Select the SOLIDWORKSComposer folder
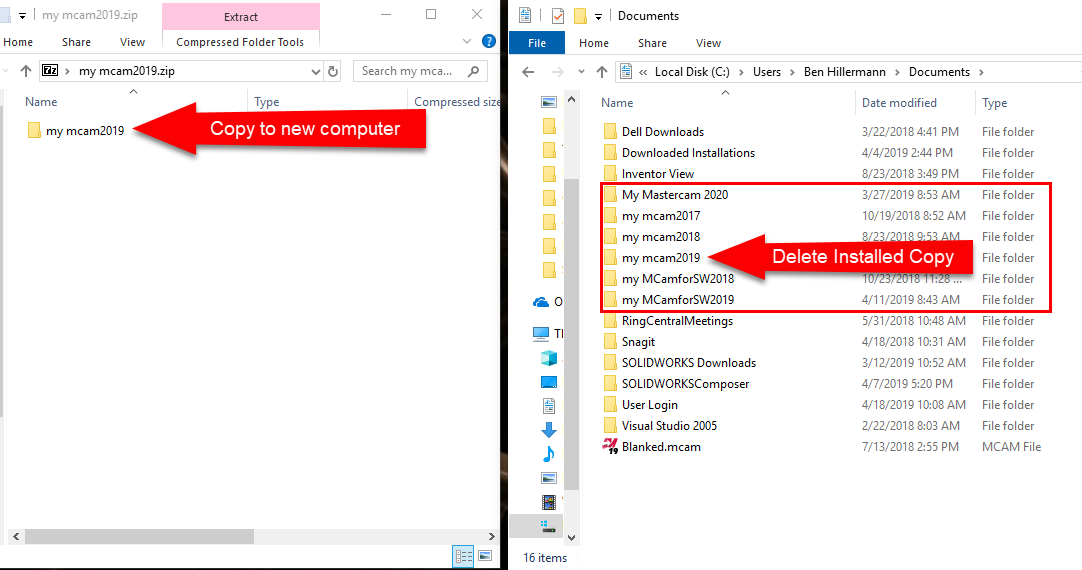 pyautogui.click(x=685, y=384)
